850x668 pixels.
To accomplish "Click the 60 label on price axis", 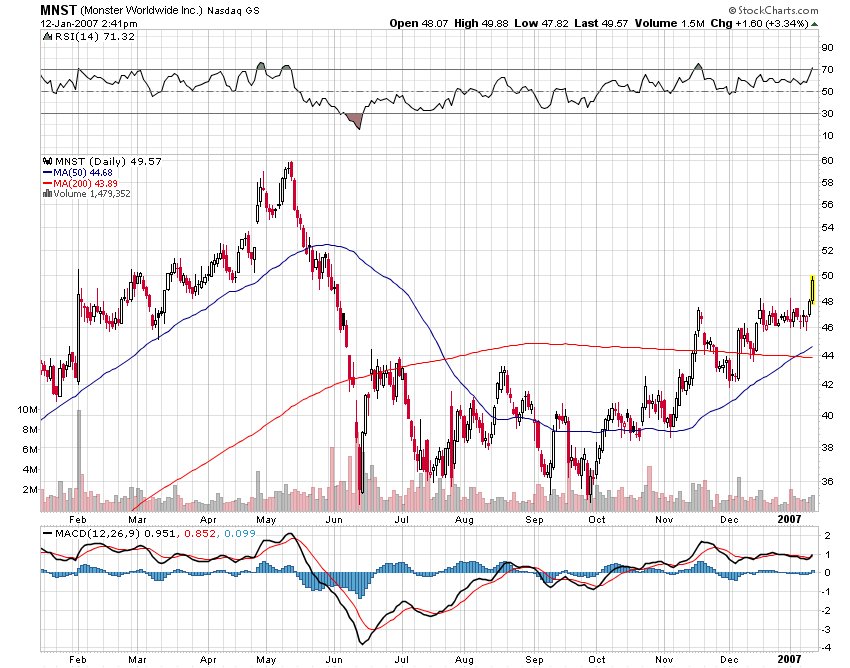I will tap(827, 161).
